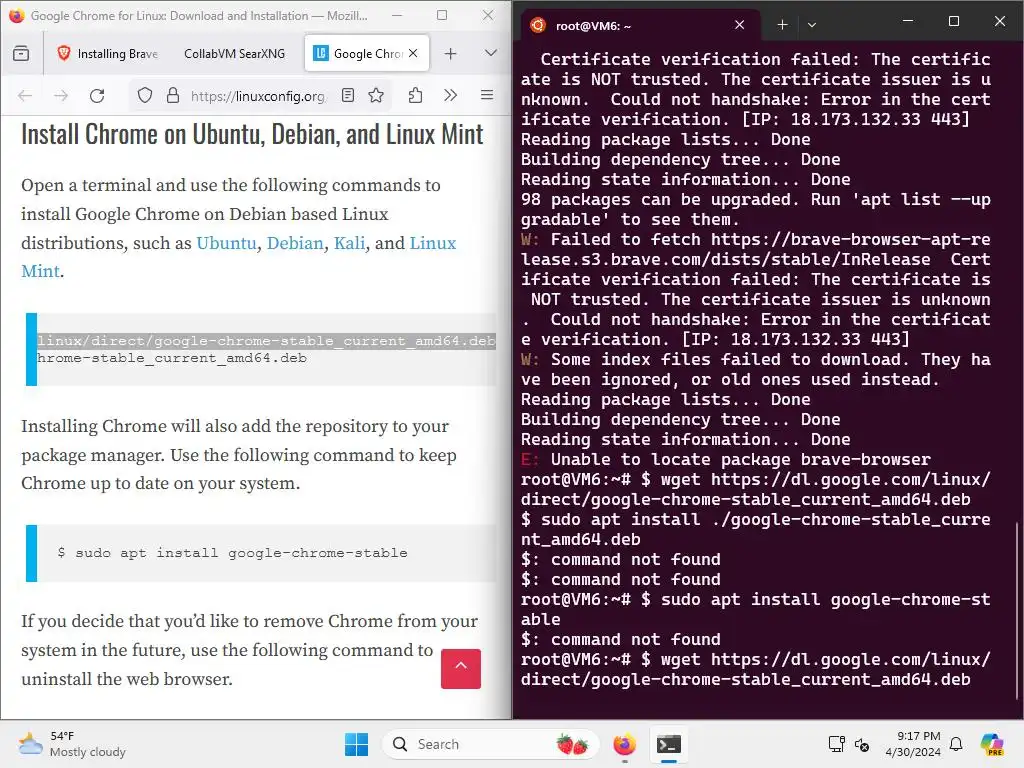Open a new Firefox tab
This screenshot has height=768, width=1024.
coord(451,54)
